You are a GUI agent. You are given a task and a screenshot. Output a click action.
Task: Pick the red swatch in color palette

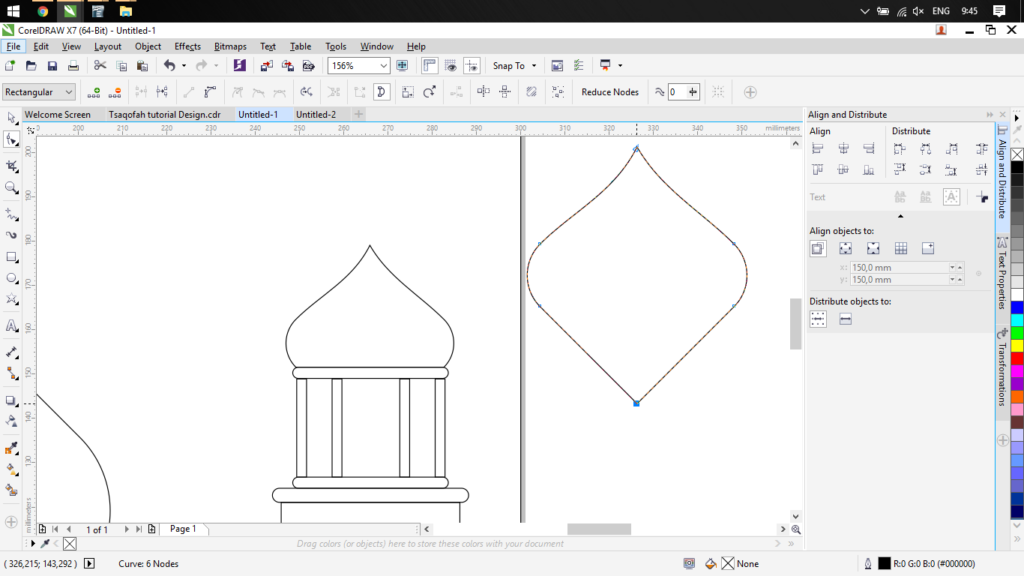coord(1017,358)
